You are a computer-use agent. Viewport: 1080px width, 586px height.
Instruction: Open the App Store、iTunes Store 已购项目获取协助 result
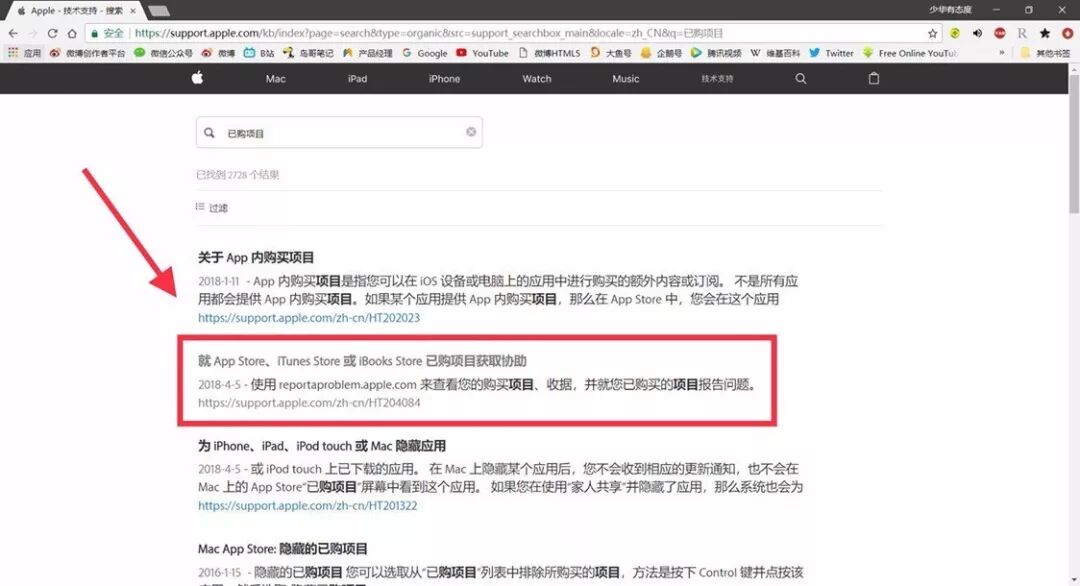362,361
